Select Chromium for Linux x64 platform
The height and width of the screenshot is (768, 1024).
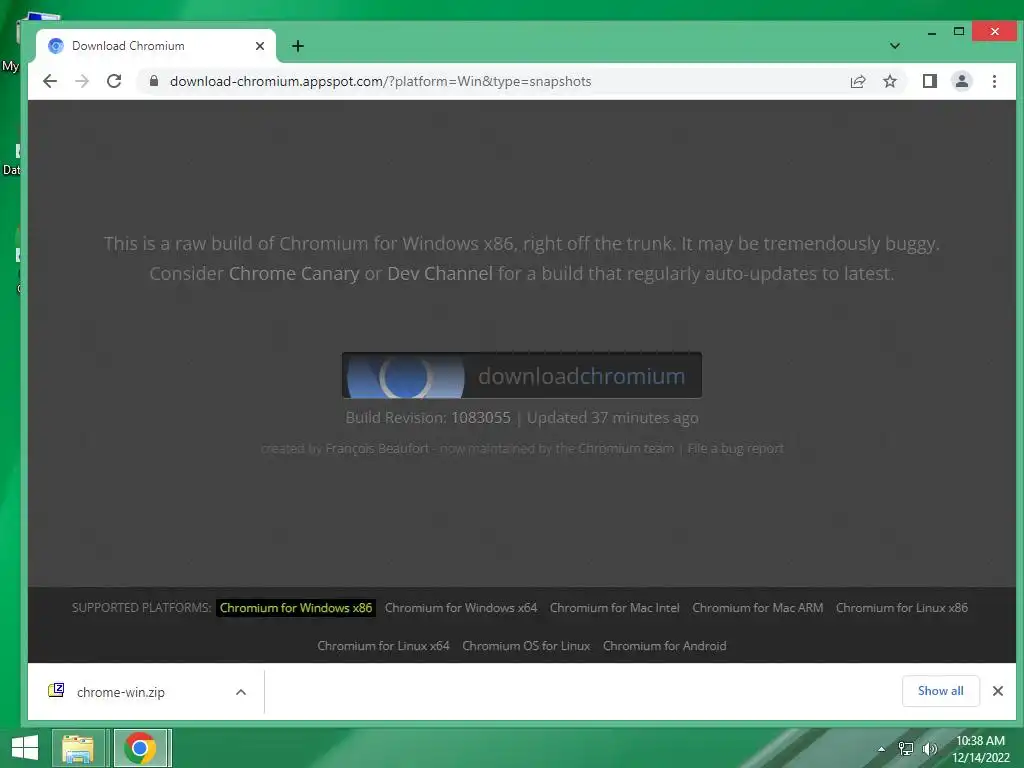(383, 646)
